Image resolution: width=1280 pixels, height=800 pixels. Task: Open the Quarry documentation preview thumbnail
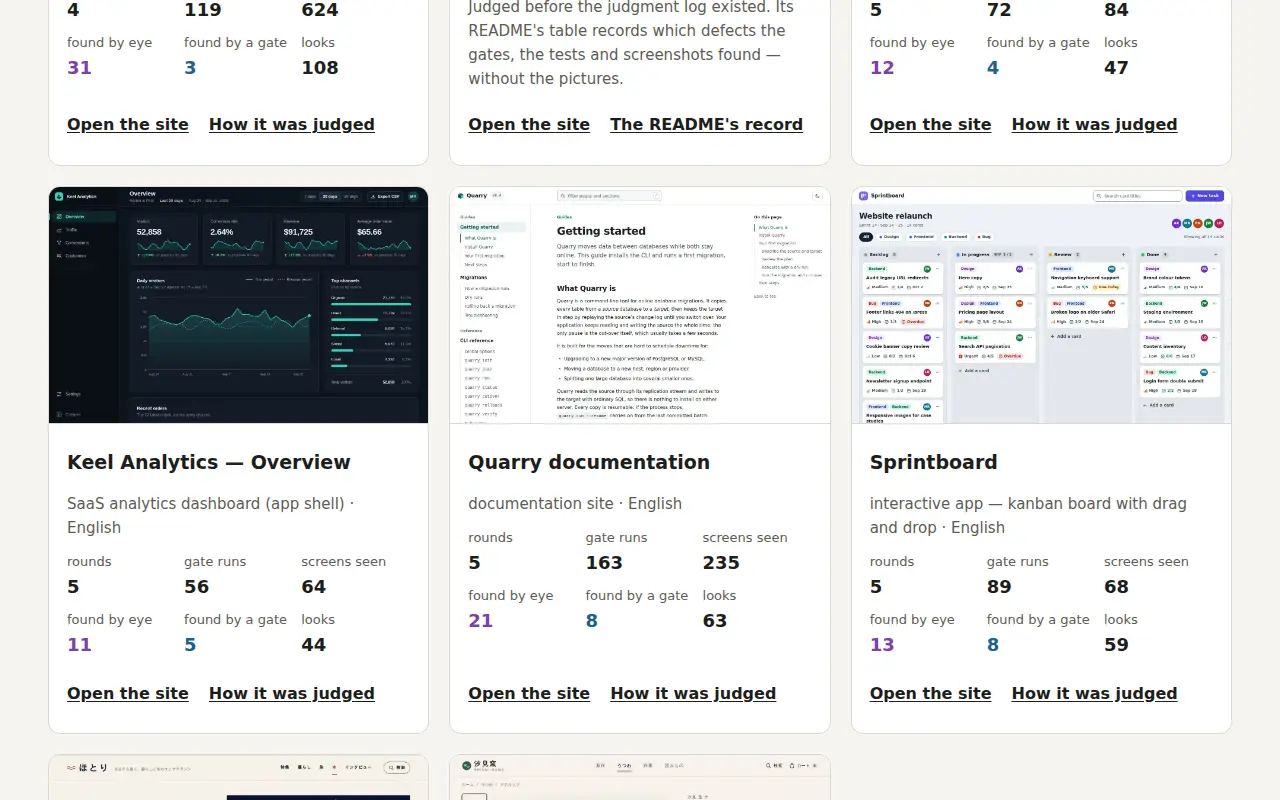coord(640,305)
